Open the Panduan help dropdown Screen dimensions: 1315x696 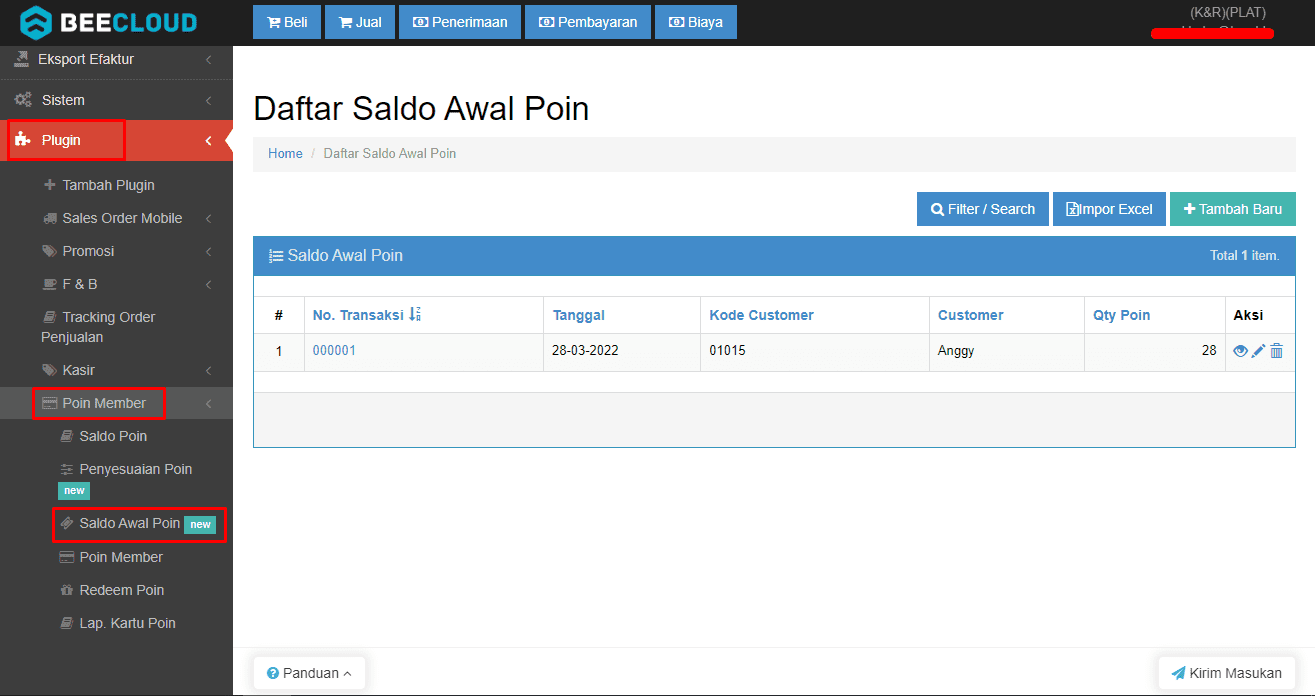(x=309, y=673)
